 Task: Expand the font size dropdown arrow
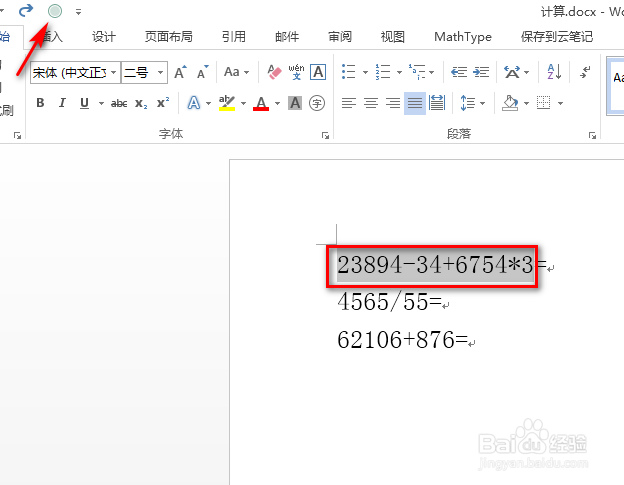point(160,72)
